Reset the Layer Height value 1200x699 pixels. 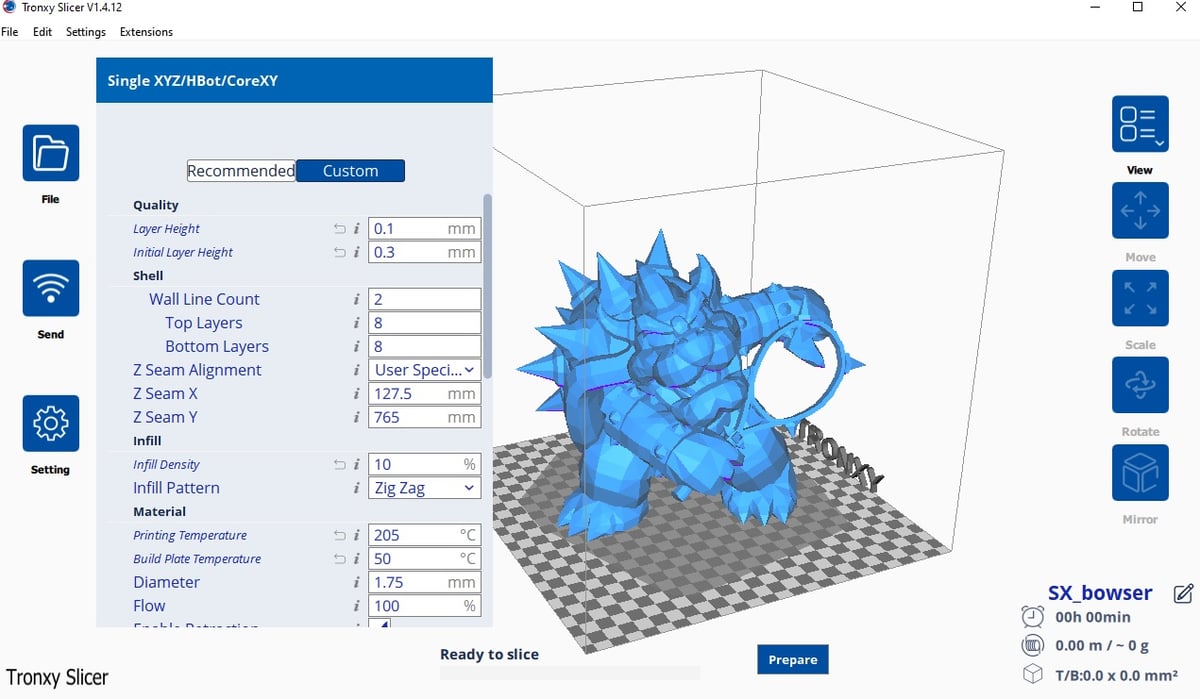point(340,229)
